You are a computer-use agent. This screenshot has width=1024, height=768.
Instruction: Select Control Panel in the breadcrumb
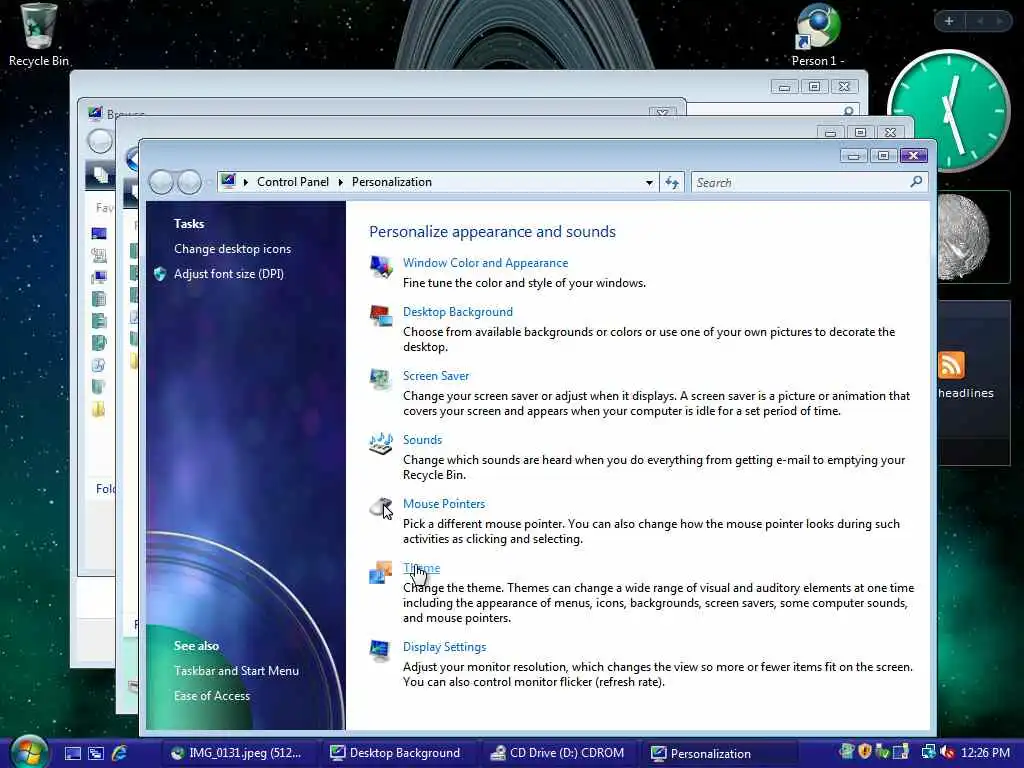(293, 182)
